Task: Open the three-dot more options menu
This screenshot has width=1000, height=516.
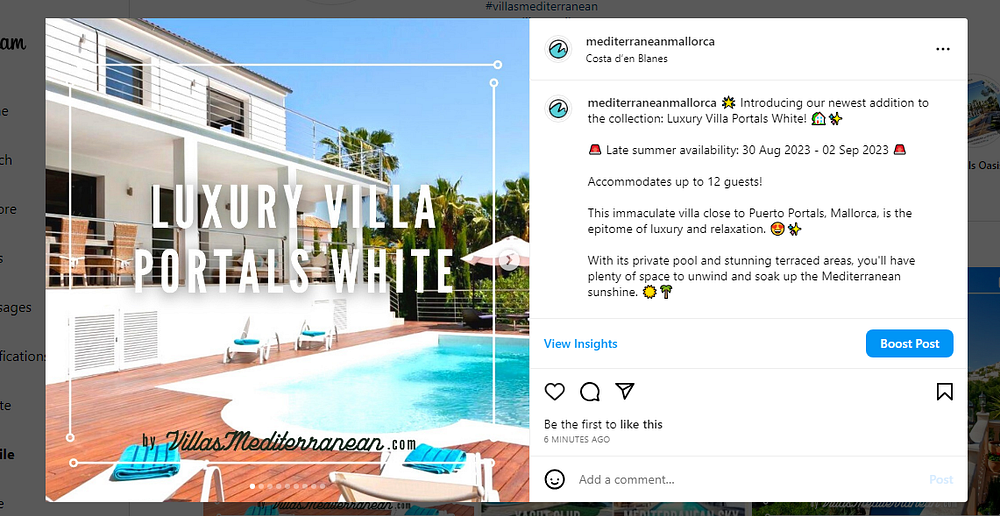Action: point(943,49)
